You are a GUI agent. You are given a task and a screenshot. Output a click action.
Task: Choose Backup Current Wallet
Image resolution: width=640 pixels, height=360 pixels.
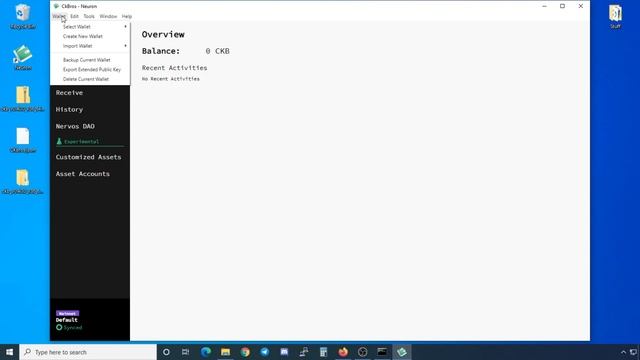pyautogui.click(x=90, y=60)
